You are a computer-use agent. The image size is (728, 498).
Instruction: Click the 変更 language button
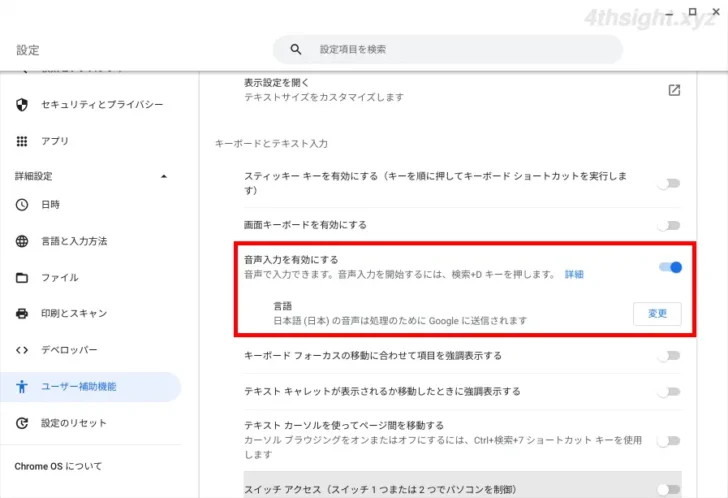point(657,314)
